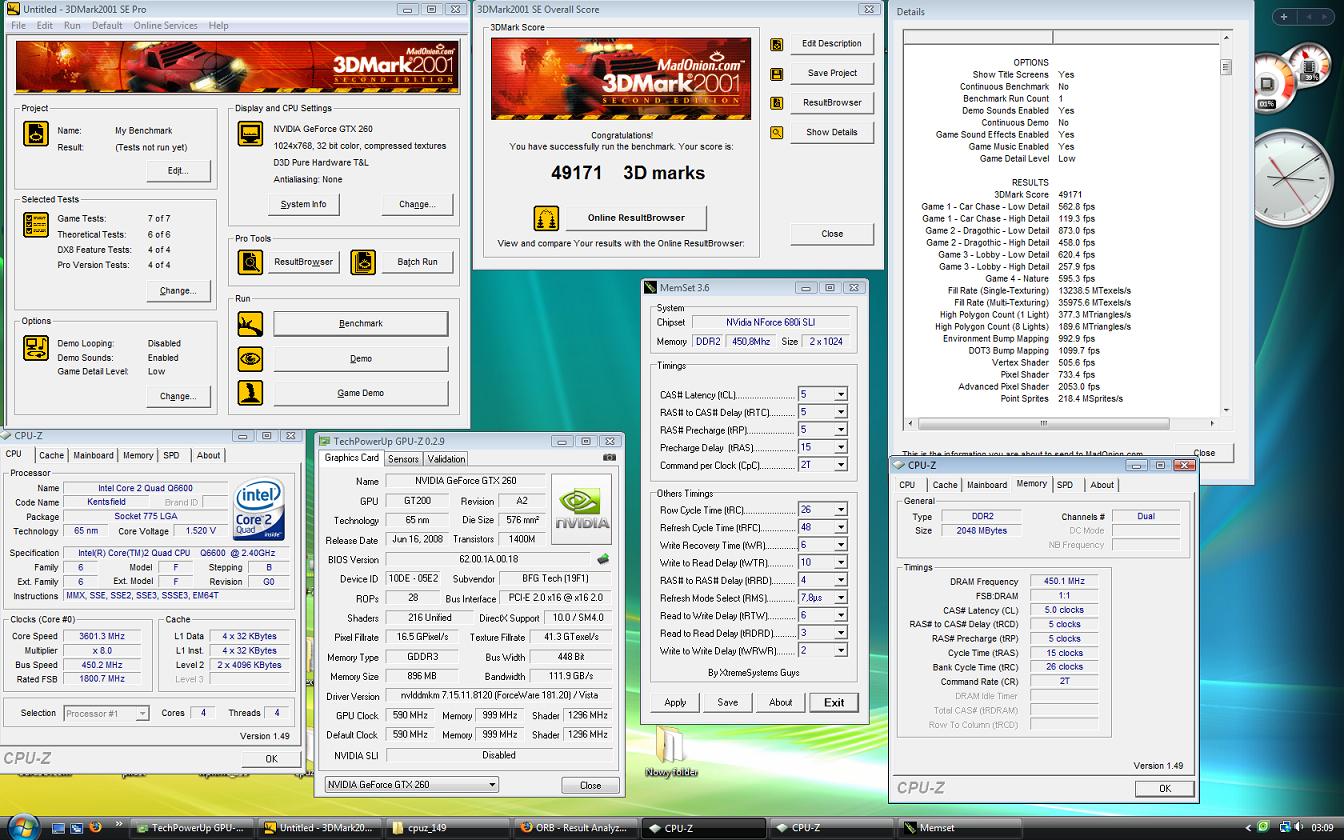Open the File menu in 3DMark
This screenshot has height=840, width=1344.
(x=18, y=25)
